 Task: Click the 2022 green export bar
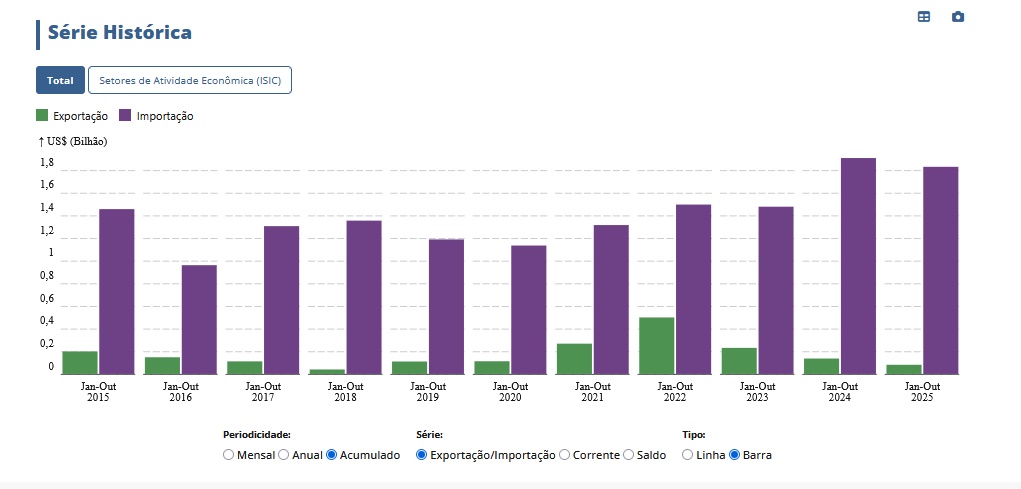[x=656, y=346]
